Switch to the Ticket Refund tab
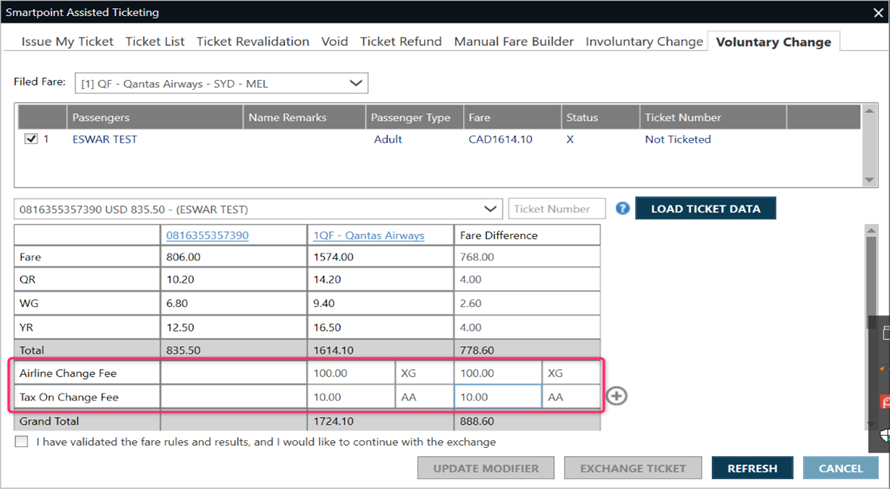890x489 pixels. (x=400, y=42)
